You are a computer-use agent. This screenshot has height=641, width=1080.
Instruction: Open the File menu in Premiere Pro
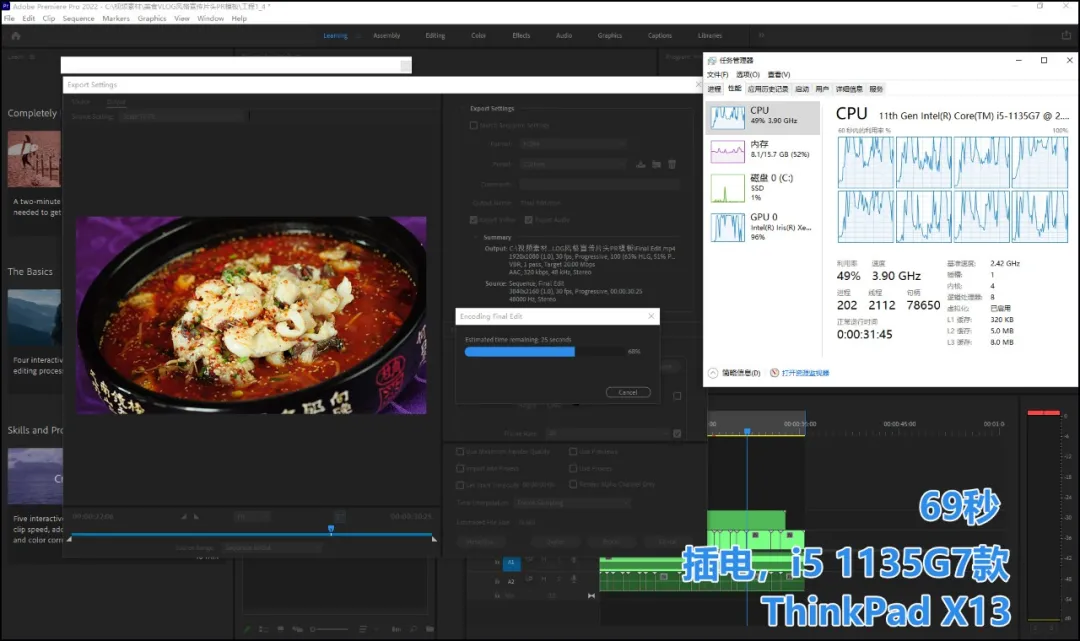[9, 19]
